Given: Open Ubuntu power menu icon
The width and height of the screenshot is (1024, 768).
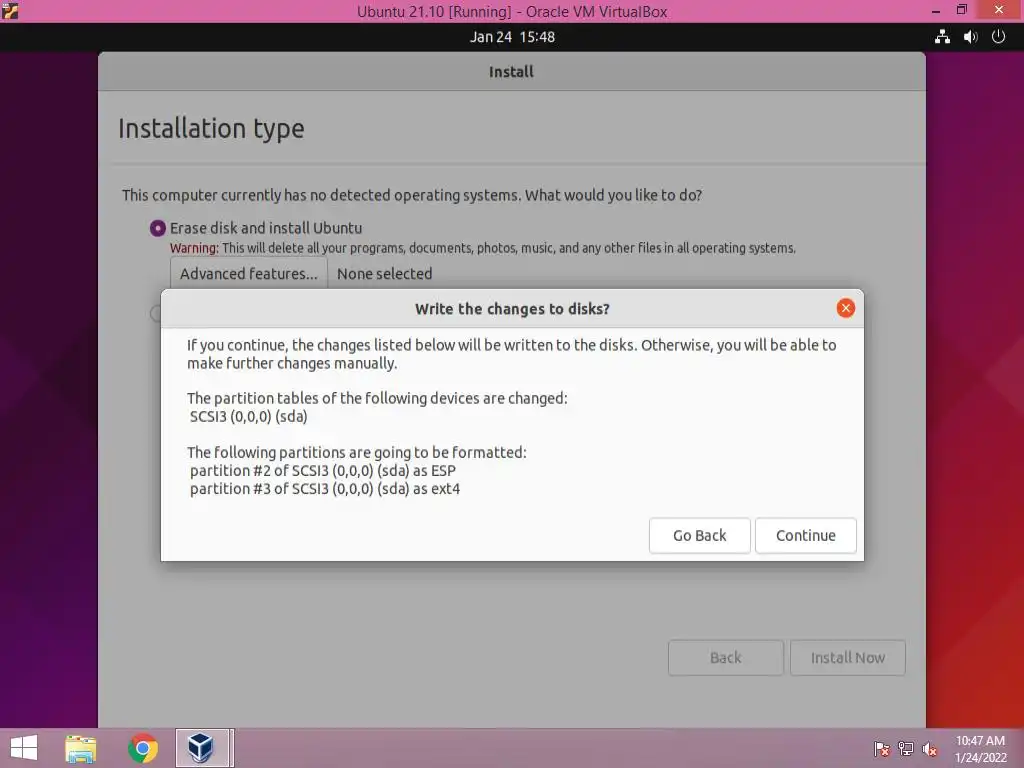Looking at the screenshot, I should (x=999, y=37).
